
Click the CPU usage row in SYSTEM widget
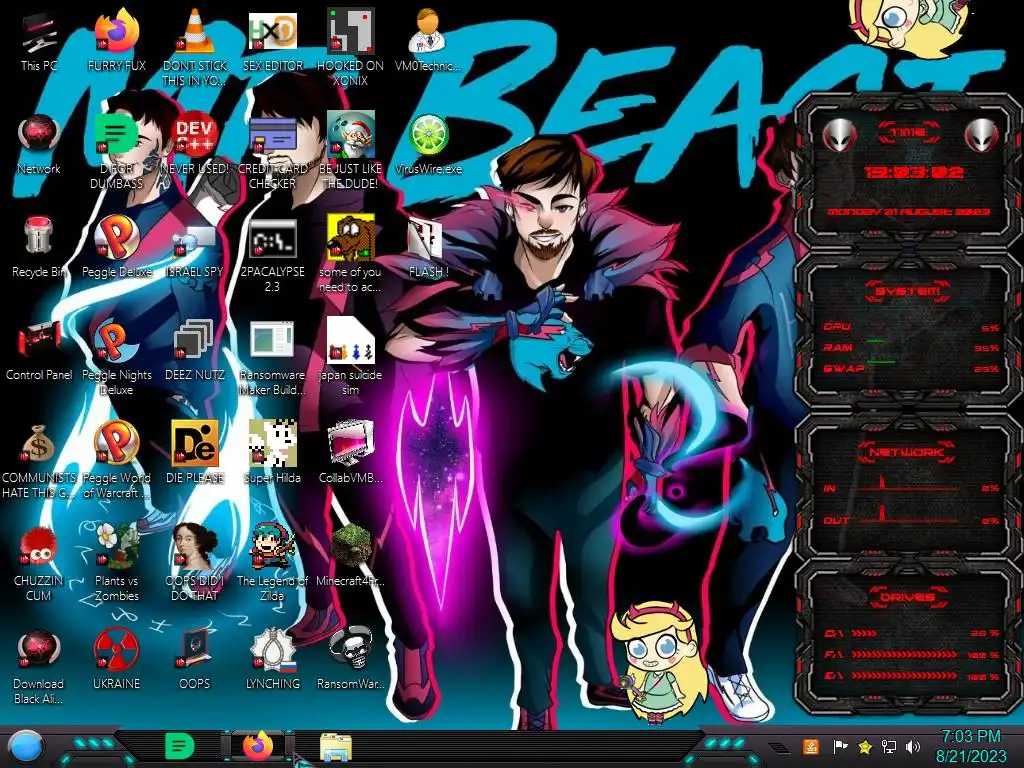(912, 327)
